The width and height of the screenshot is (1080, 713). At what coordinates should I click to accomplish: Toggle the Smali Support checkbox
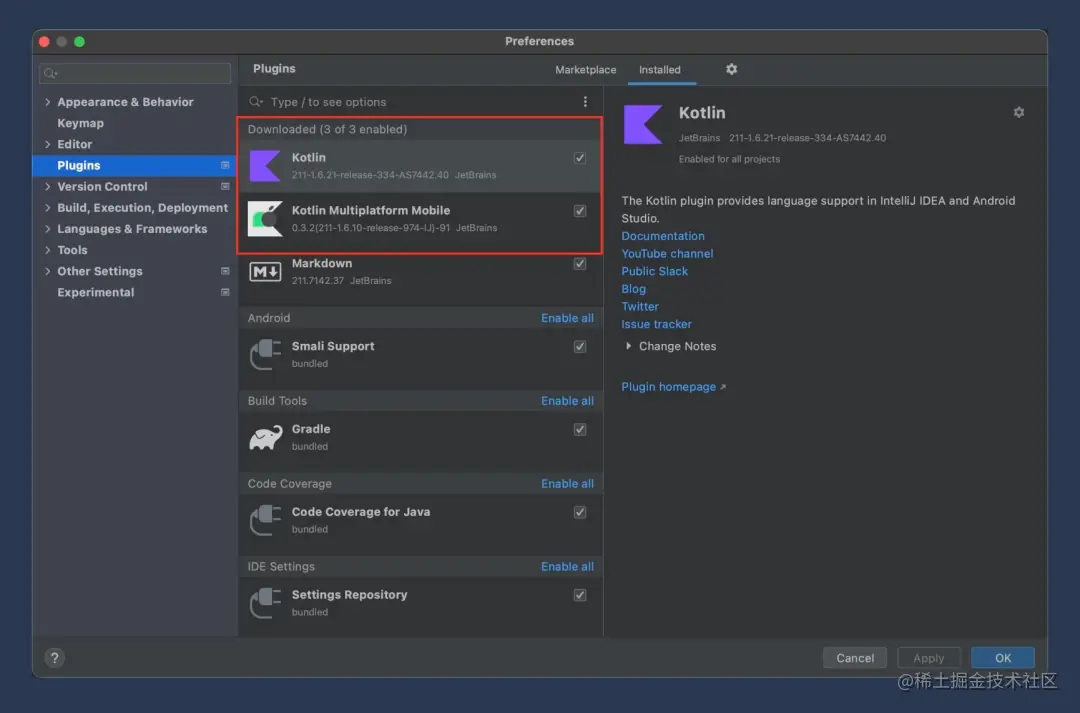[580, 347]
